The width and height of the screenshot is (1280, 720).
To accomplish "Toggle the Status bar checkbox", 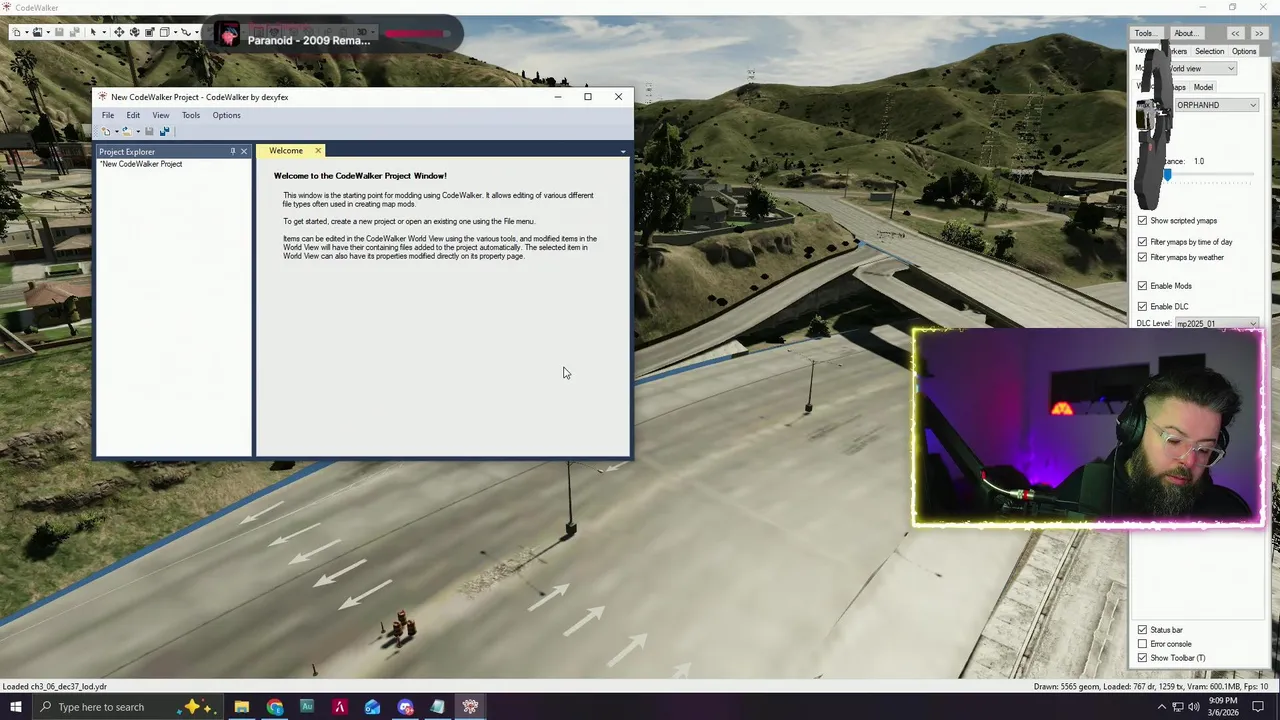I will 1142,630.
